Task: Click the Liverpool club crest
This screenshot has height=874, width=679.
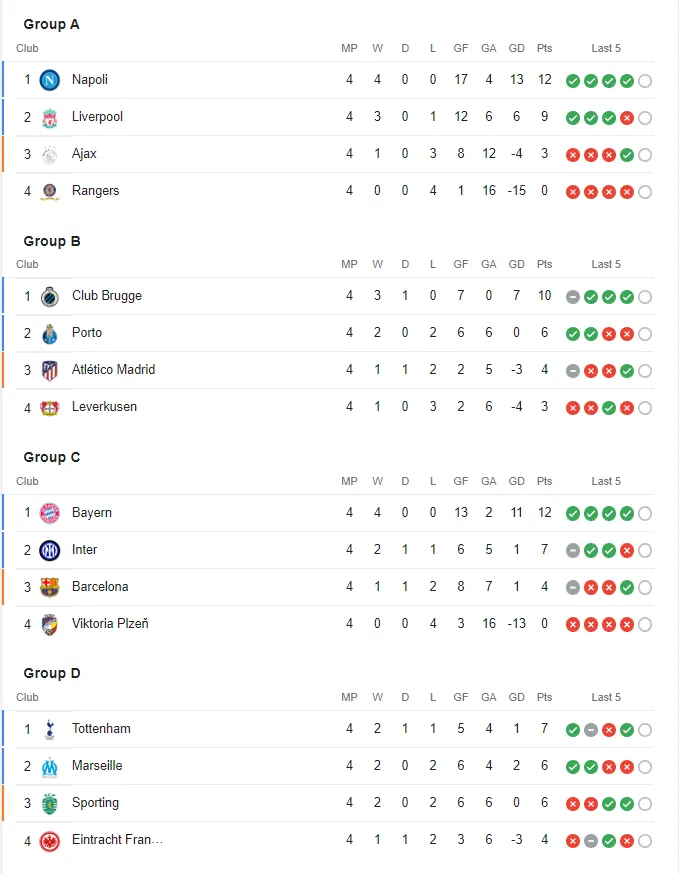Action: point(49,117)
